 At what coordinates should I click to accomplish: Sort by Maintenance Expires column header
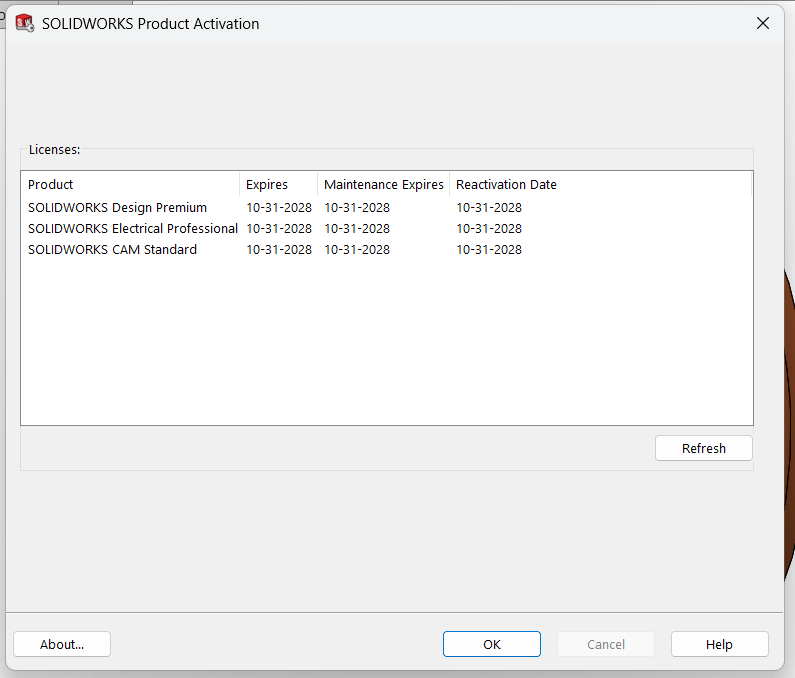click(383, 185)
